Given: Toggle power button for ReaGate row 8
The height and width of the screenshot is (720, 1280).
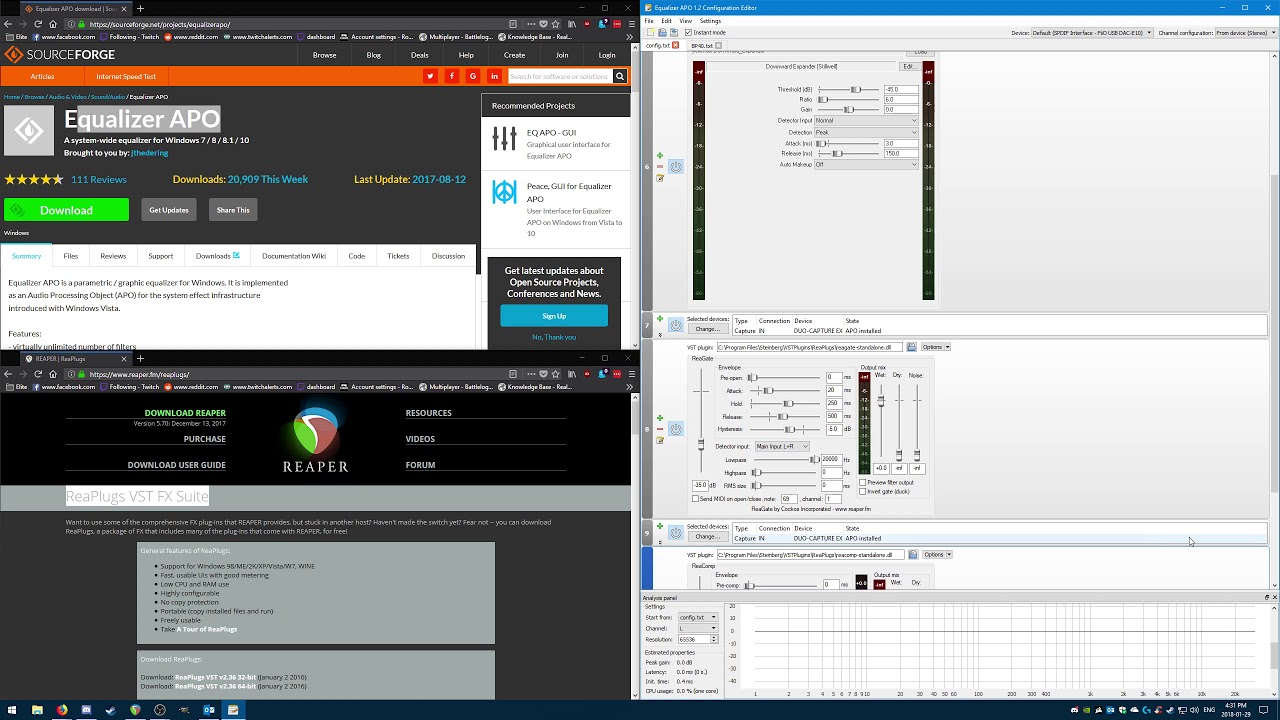Looking at the screenshot, I should coord(676,429).
